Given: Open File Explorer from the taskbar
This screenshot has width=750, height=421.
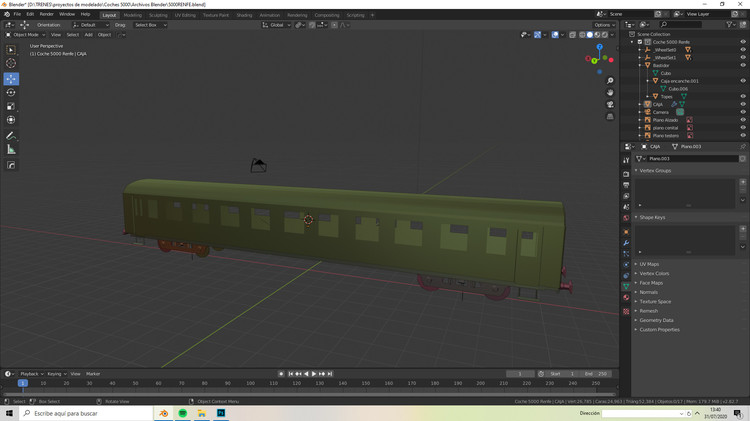Looking at the screenshot, I should coord(202,413).
